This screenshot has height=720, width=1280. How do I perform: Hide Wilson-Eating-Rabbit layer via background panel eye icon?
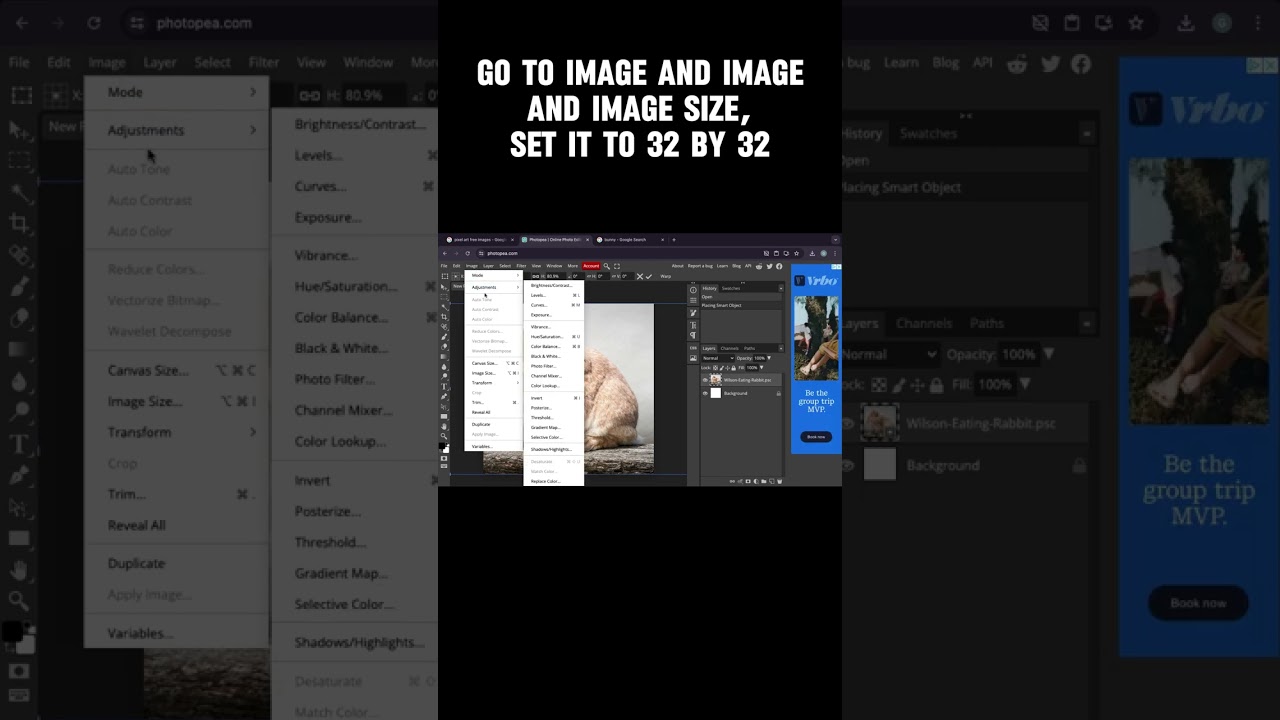point(848,423)
